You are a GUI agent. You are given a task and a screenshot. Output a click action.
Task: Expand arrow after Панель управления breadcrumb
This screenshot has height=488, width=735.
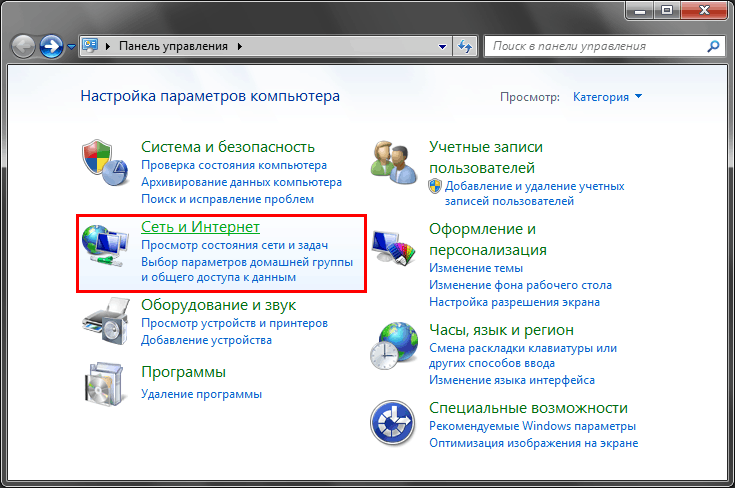[x=240, y=46]
